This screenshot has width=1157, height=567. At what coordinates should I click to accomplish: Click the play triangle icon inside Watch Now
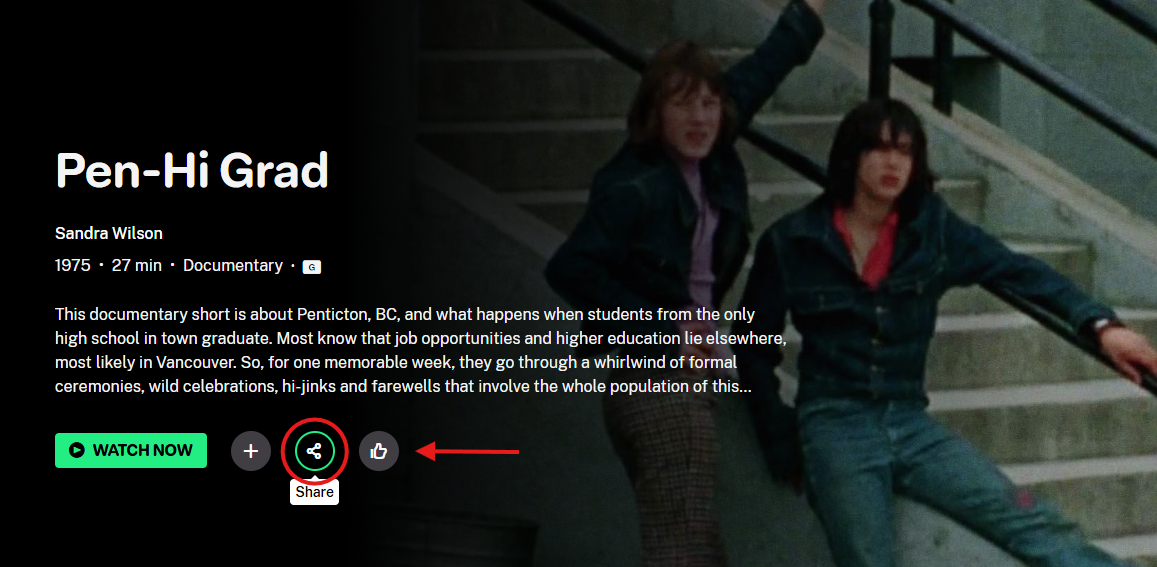(77, 450)
